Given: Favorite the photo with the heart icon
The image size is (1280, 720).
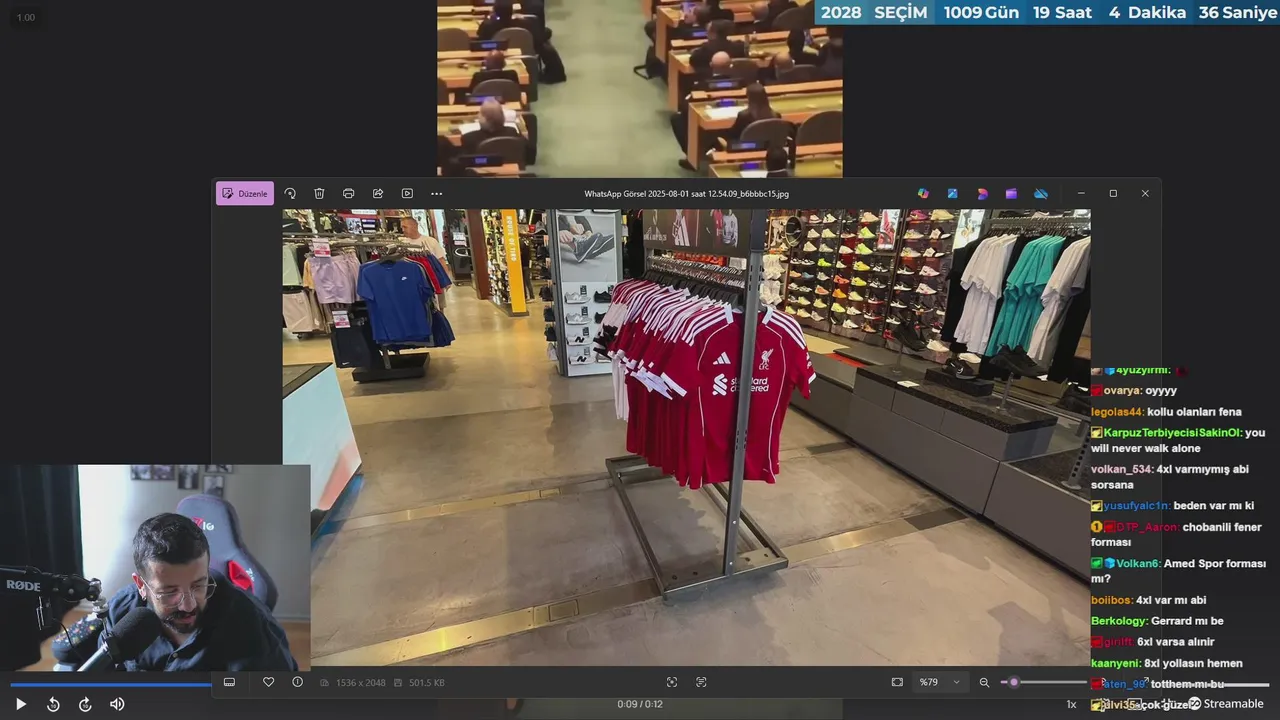Looking at the screenshot, I should [x=268, y=682].
